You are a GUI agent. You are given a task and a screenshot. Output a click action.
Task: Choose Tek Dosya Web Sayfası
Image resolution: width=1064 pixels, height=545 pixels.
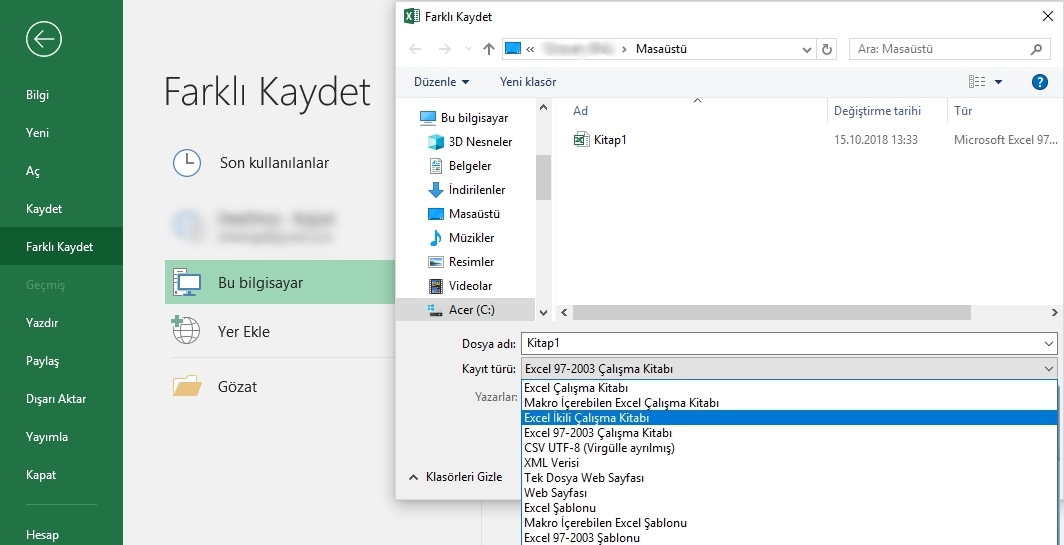[789, 478]
